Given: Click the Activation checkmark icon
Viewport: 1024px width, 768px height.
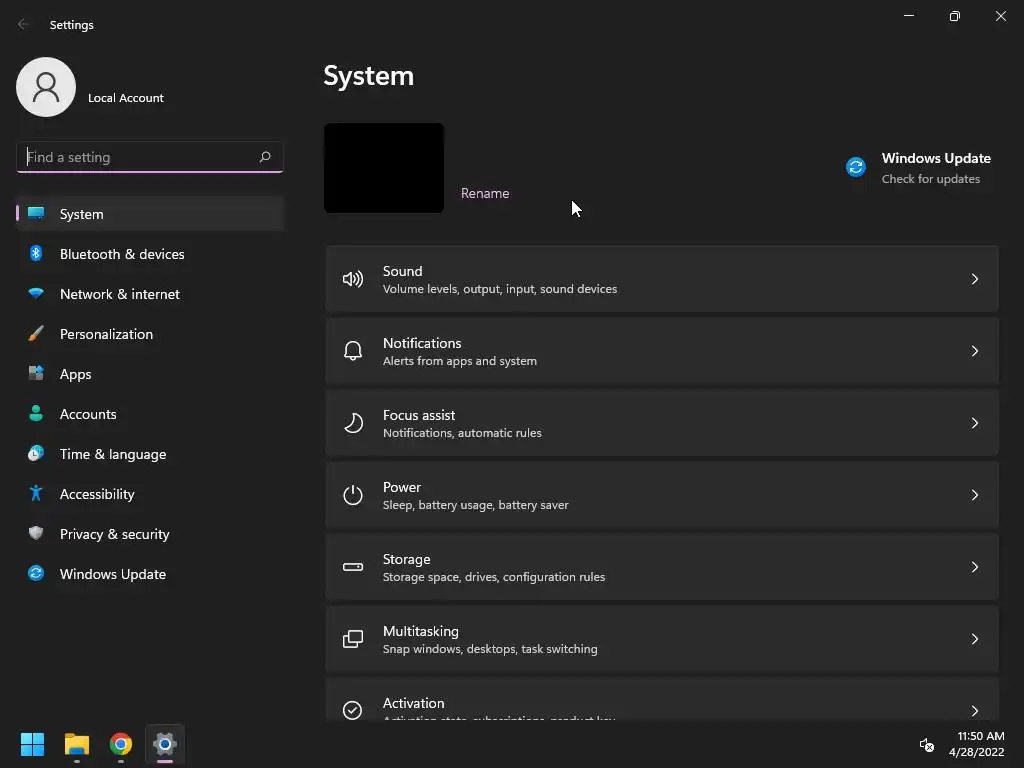Looking at the screenshot, I should point(353,710).
